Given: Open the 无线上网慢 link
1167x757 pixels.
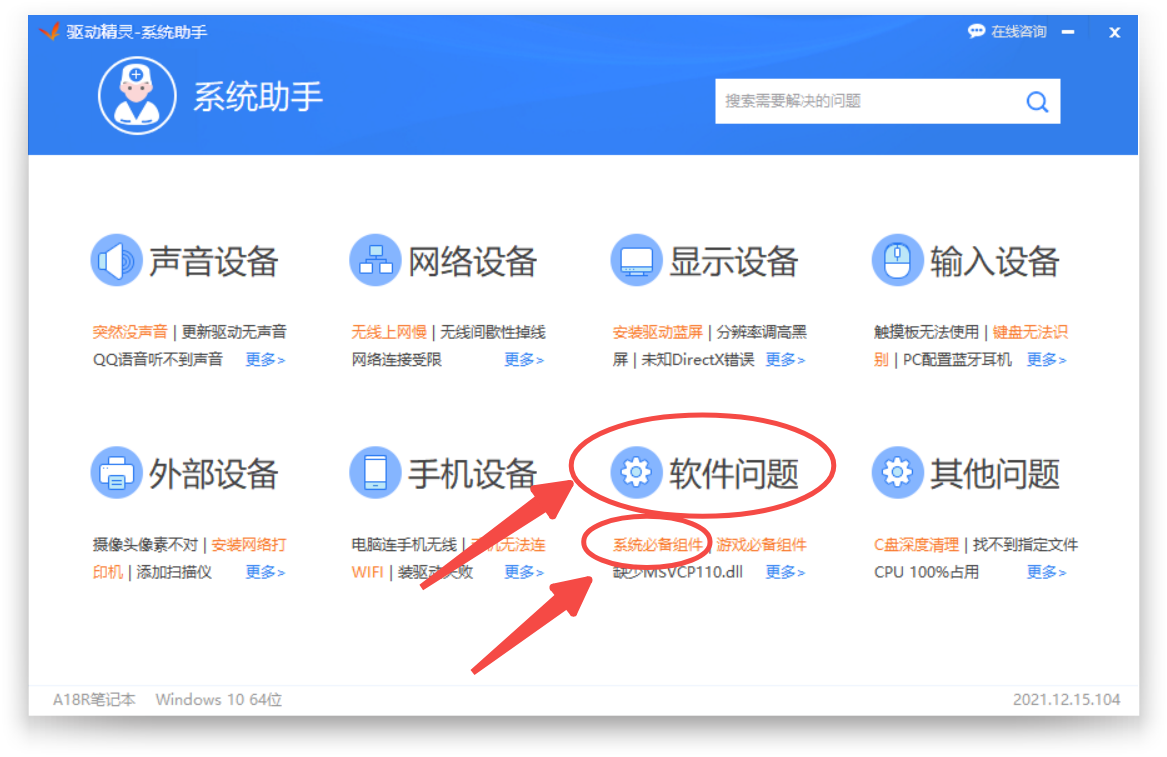Looking at the screenshot, I should tap(389, 332).
